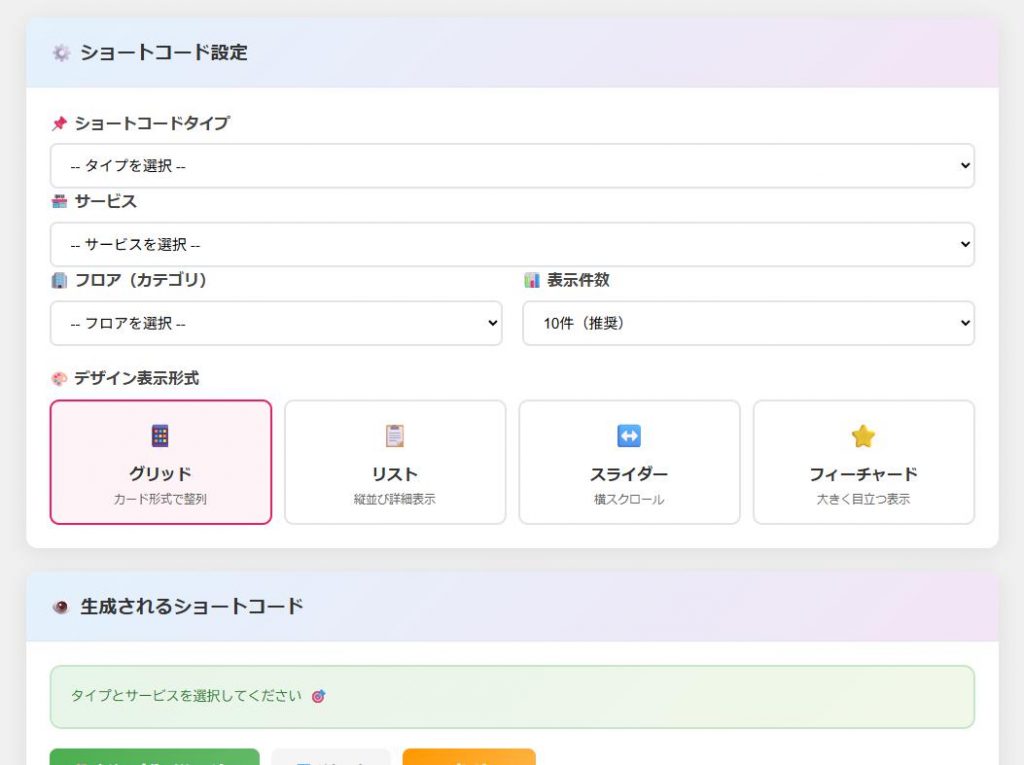Click the eye icon beside 生成されるショートコード
Viewport: 1024px width, 765px height.
pyautogui.click(x=61, y=607)
